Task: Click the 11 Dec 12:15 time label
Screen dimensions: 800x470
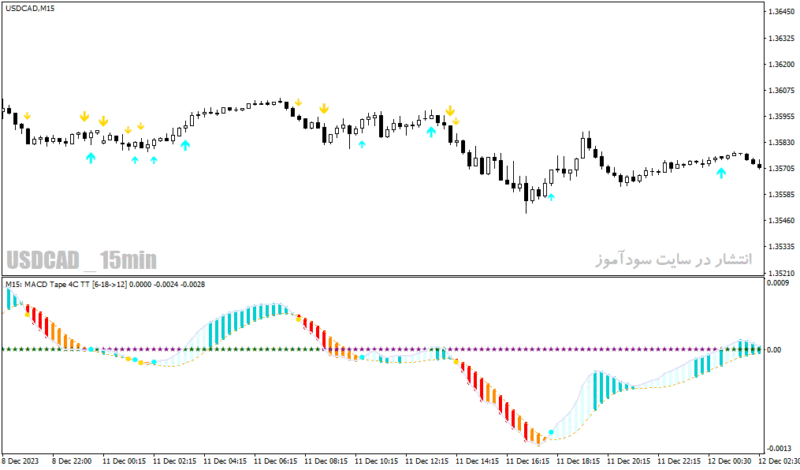Action: tap(427, 461)
